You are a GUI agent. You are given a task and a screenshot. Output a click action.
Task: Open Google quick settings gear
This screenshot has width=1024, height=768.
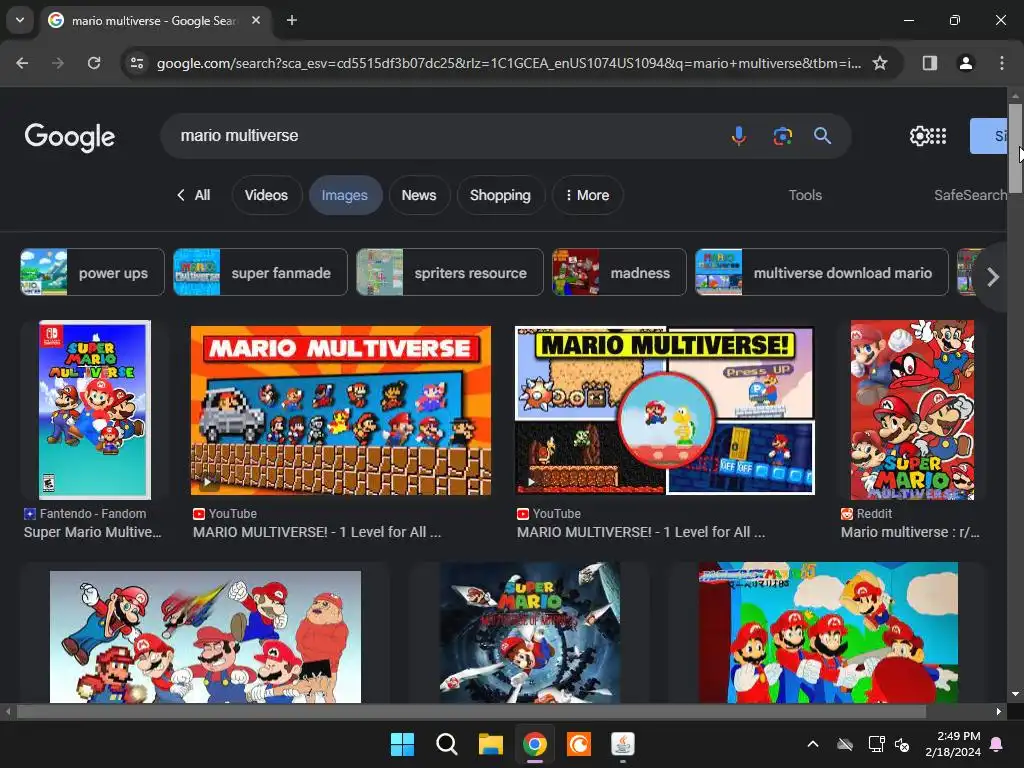919,136
